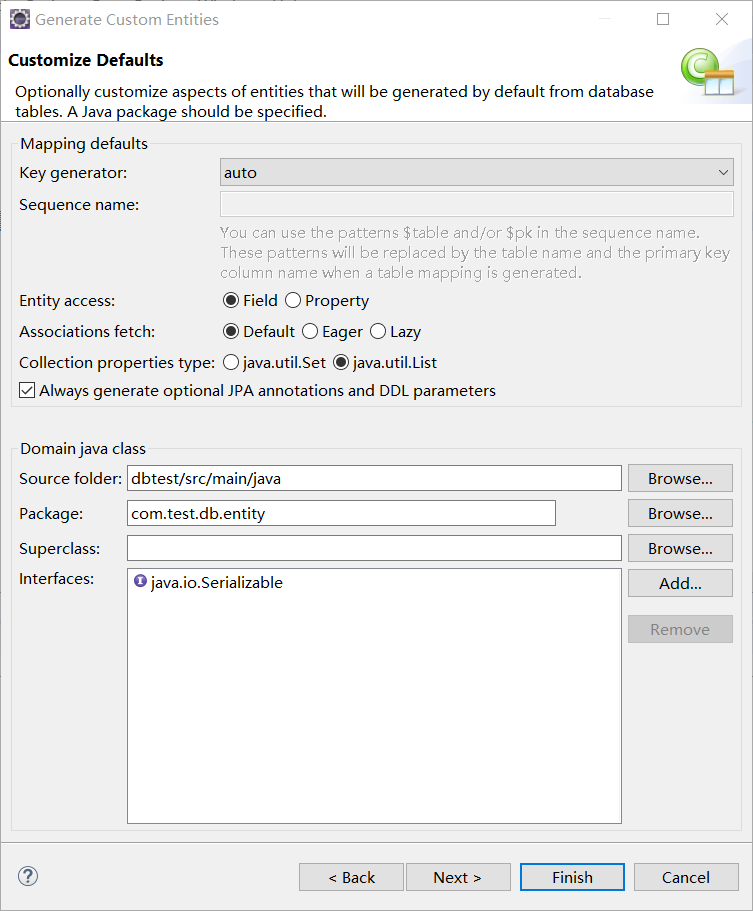This screenshot has width=753, height=911.
Task: Browse for the source folder
Action: point(680,479)
